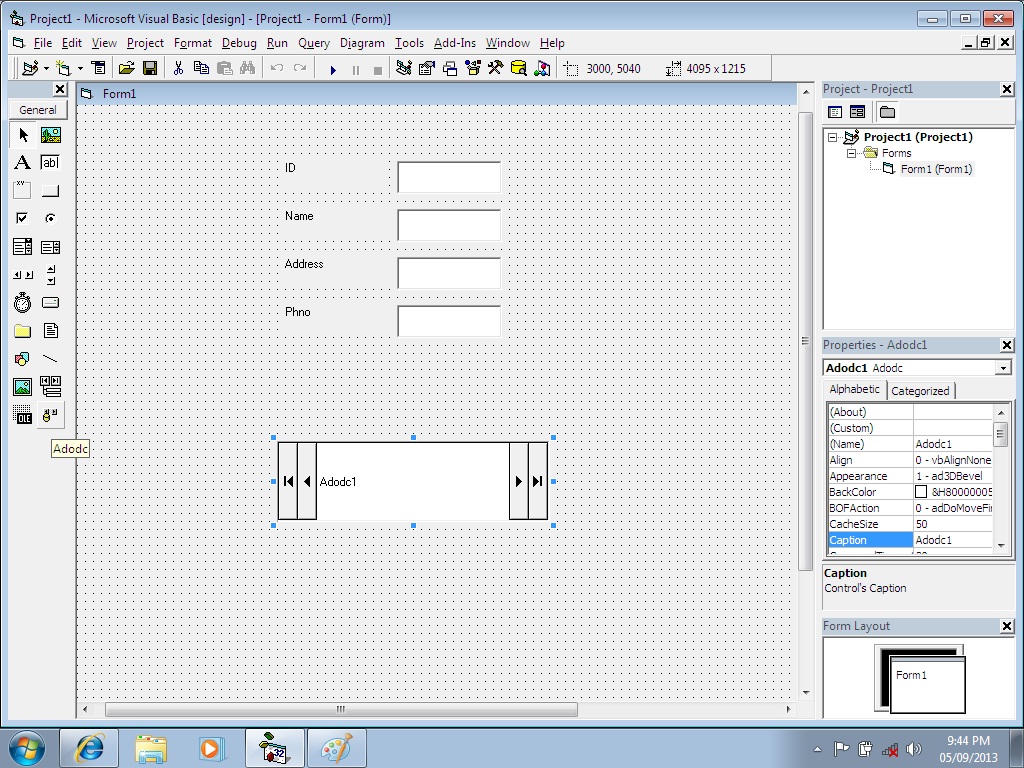The image size is (1024, 768).
Task: Switch to the Categorized properties tab
Action: (920, 391)
